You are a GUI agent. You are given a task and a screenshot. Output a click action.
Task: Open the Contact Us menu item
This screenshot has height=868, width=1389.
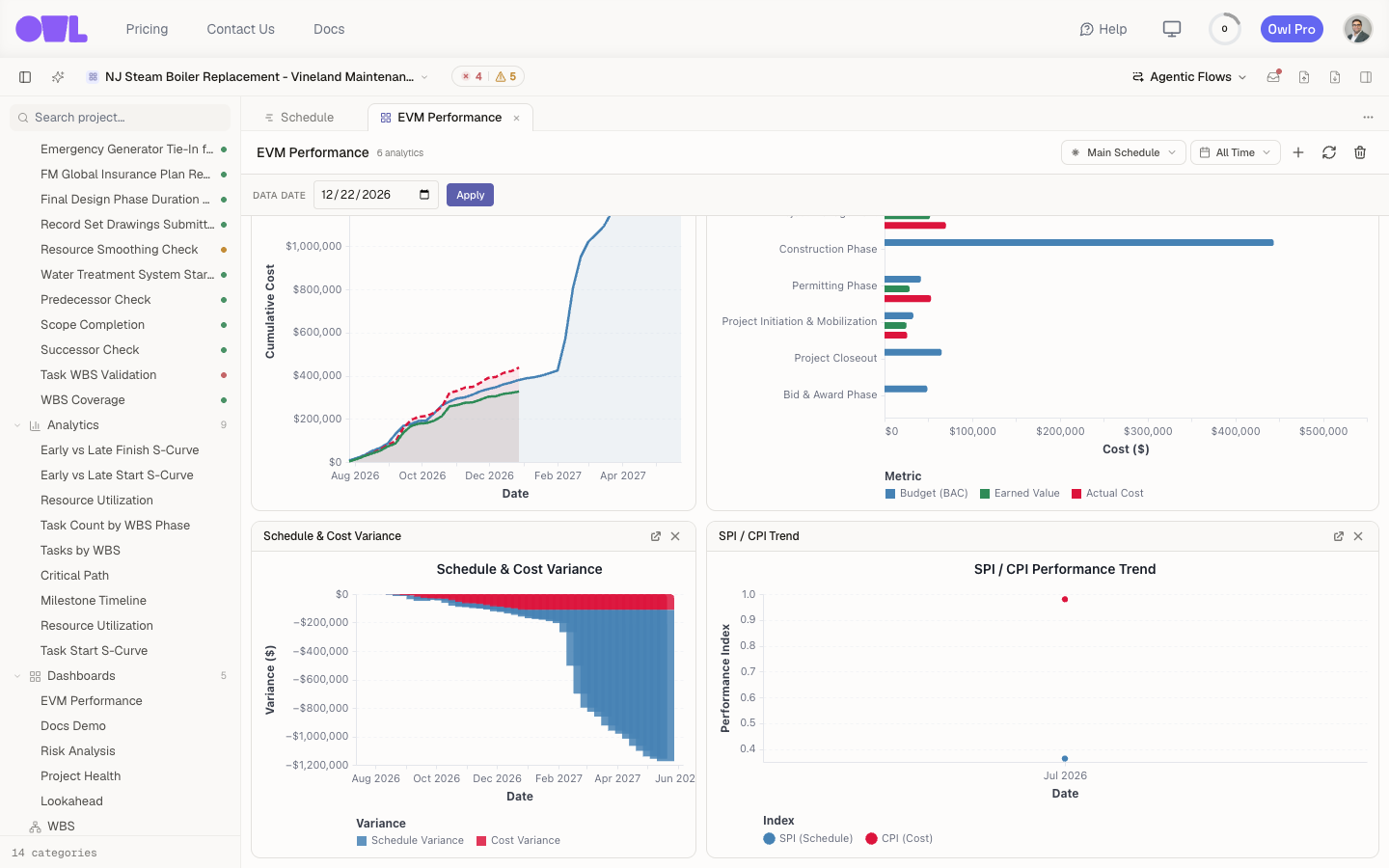240,29
